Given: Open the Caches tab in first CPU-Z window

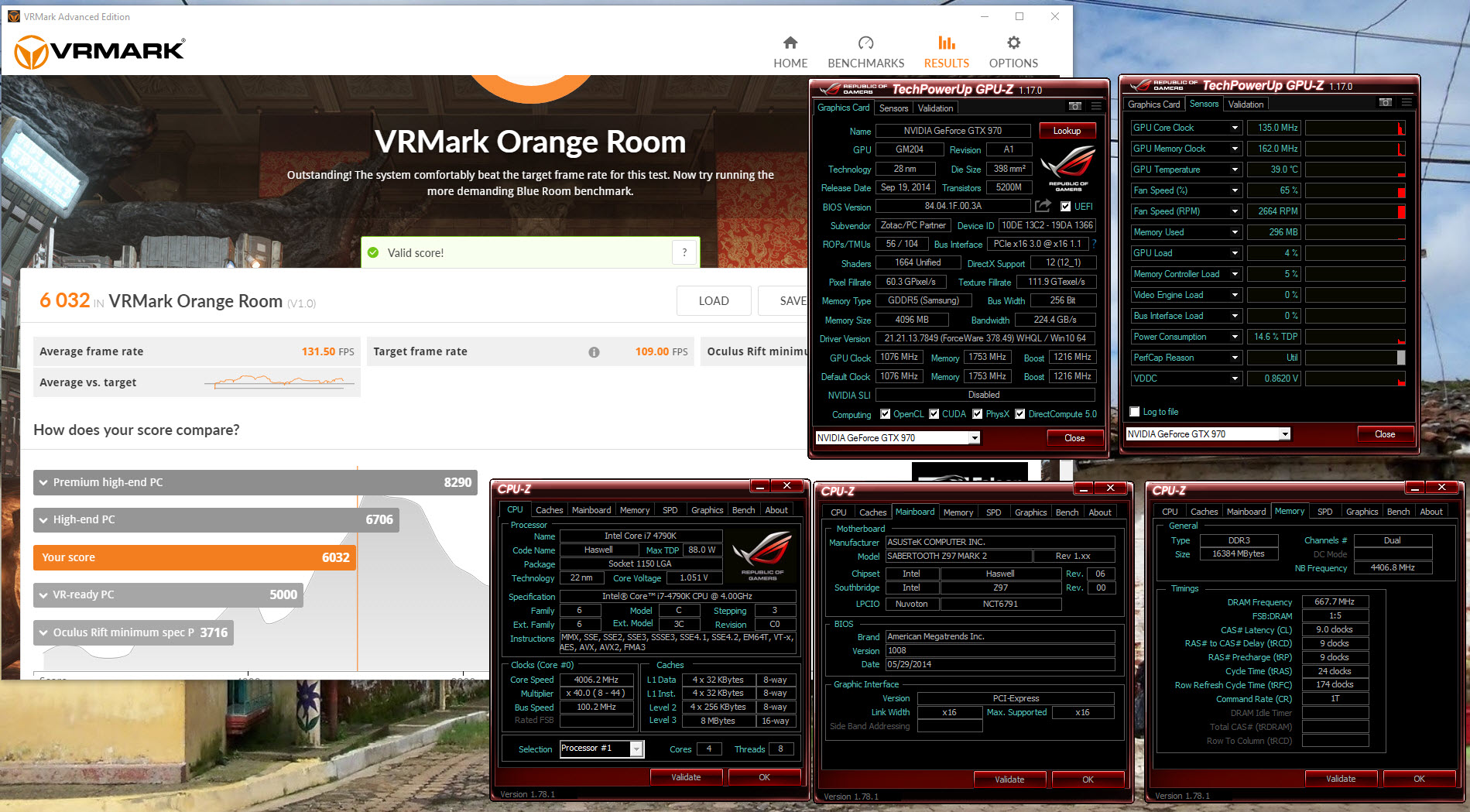Looking at the screenshot, I should [549, 510].
